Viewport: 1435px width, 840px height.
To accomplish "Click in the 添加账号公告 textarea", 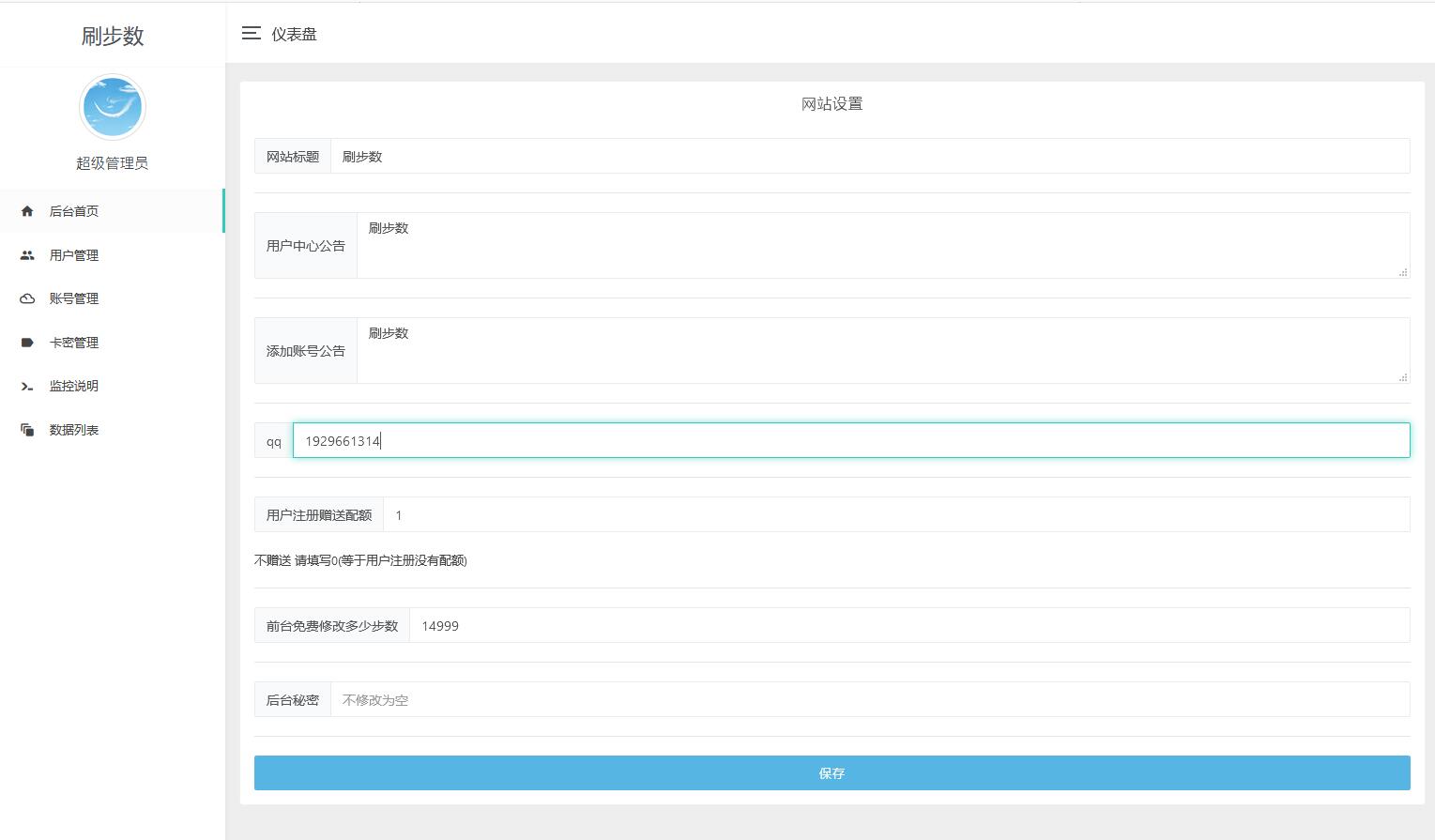I will click(882, 350).
